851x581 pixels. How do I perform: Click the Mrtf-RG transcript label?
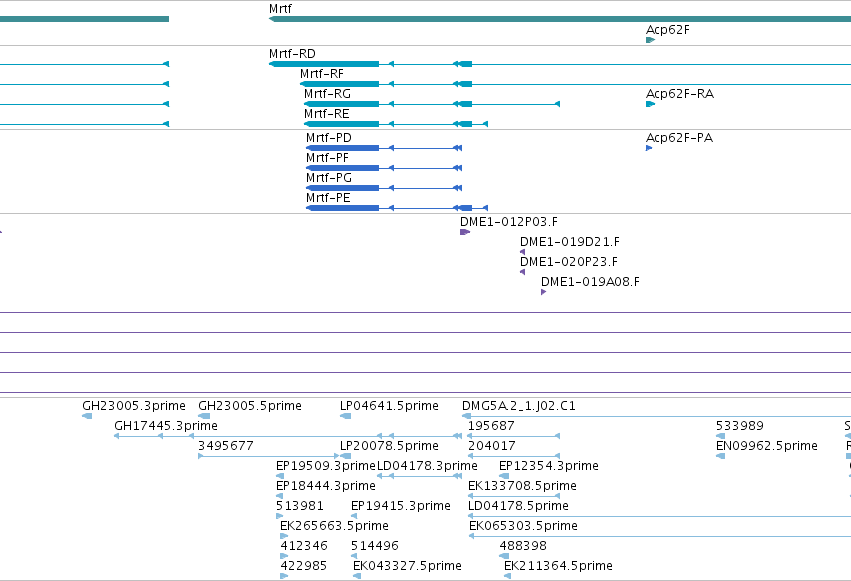(x=327, y=94)
